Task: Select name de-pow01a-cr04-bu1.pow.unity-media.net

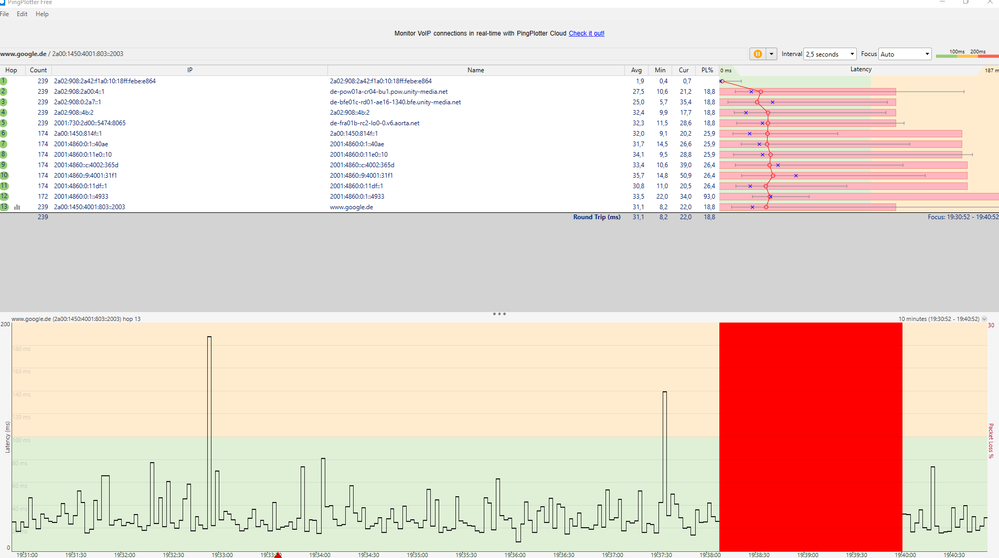Action: pos(389,92)
